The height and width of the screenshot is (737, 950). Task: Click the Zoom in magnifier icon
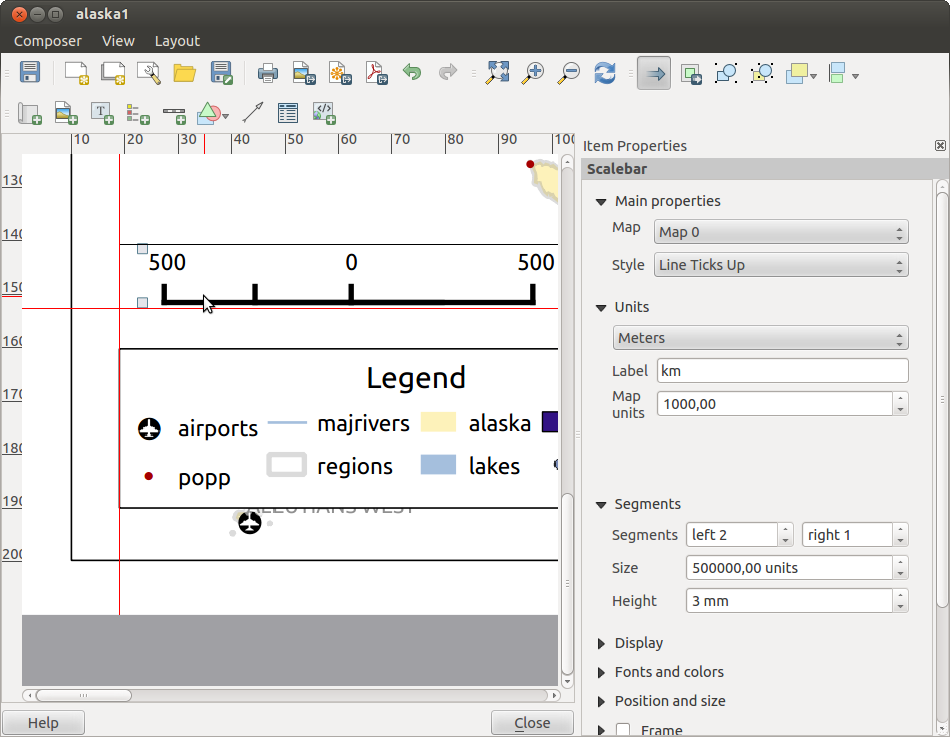click(x=534, y=72)
